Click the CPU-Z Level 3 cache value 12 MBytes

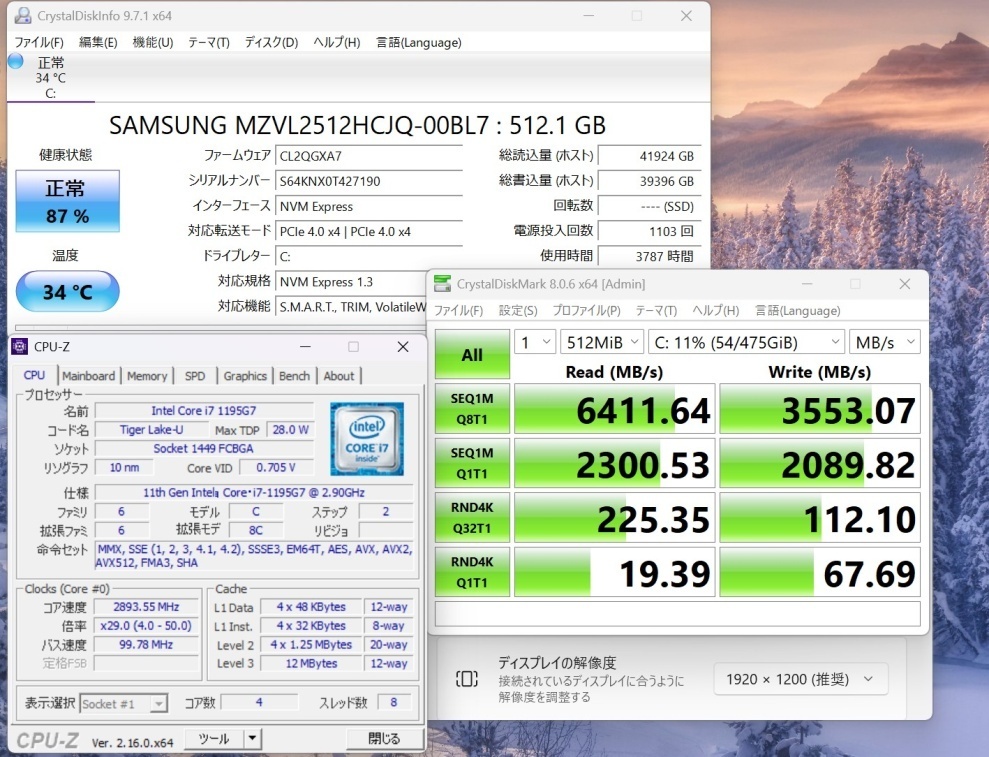click(x=311, y=664)
